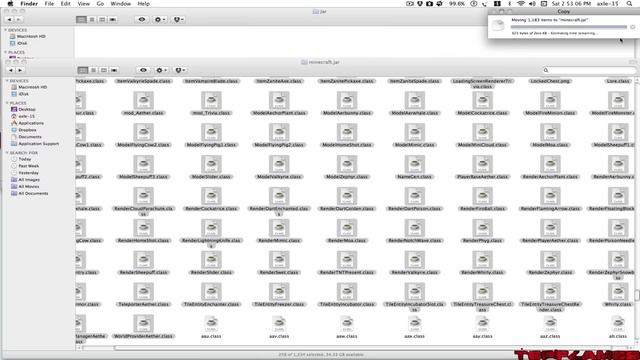Open Dropbox menu in minecraft.jar toolbar
This screenshot has width=640, height=360.
coord(180,70)
